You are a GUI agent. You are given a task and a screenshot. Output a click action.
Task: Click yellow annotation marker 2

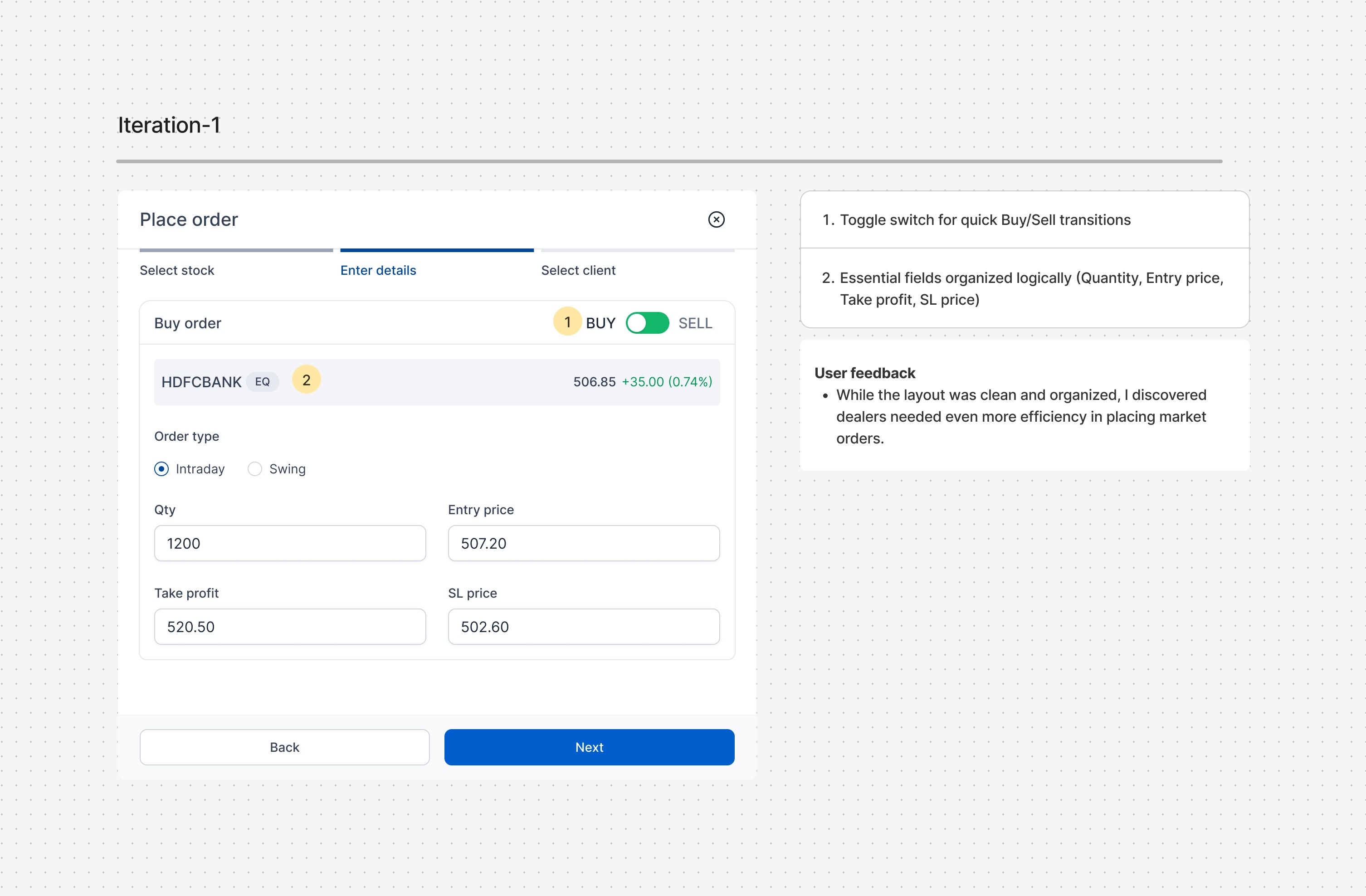click(306, 380)
